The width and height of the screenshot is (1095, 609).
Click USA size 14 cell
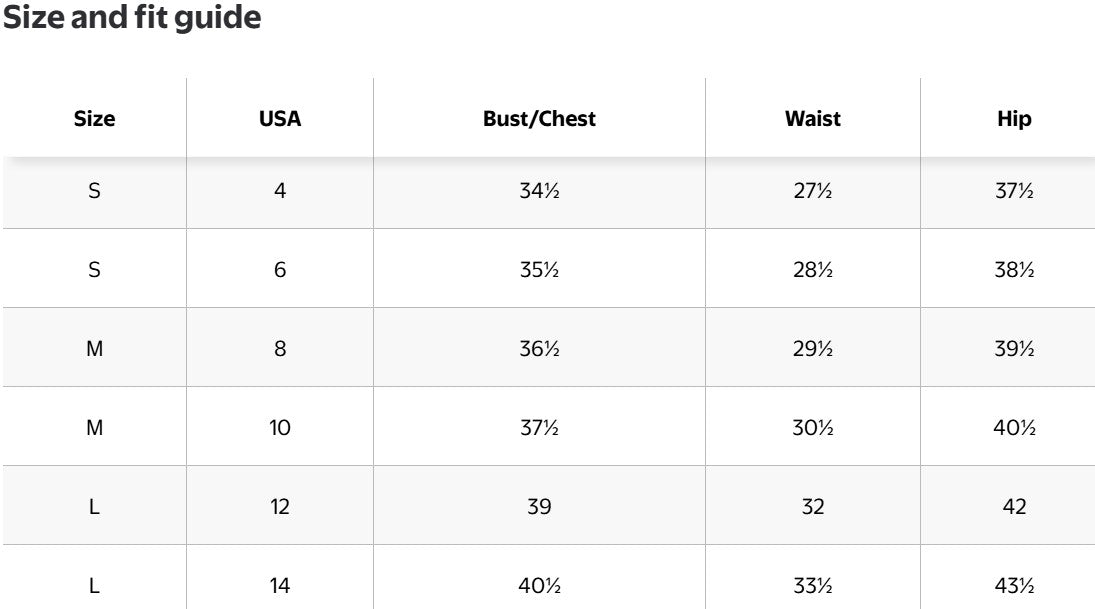click(x=280, y=586)
